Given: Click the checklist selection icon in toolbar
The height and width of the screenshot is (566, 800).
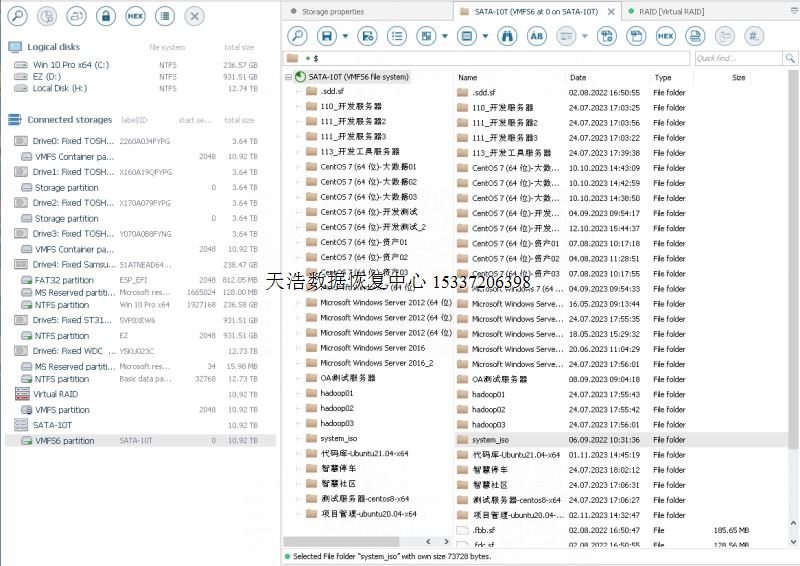Looking at the screenshot, I should pyautogui.click(x=397, y=36).
